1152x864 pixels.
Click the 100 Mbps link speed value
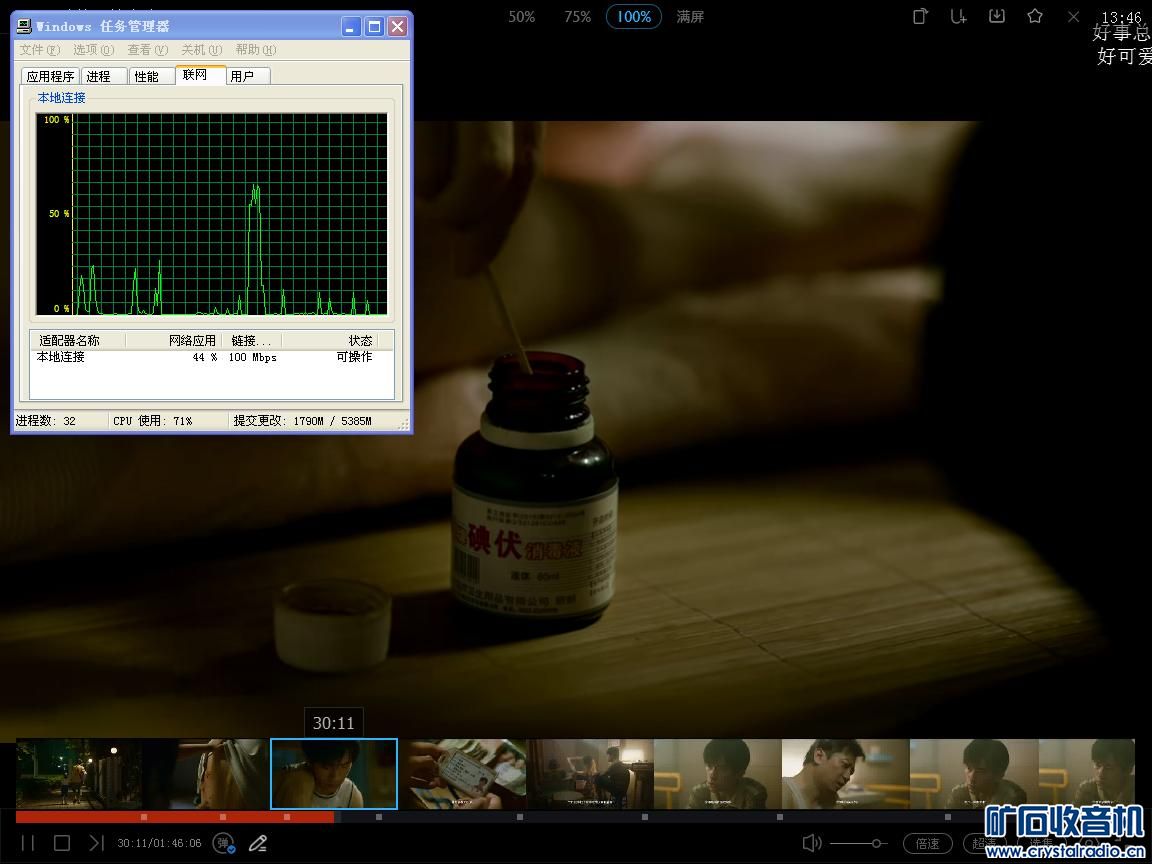(252, 358)
